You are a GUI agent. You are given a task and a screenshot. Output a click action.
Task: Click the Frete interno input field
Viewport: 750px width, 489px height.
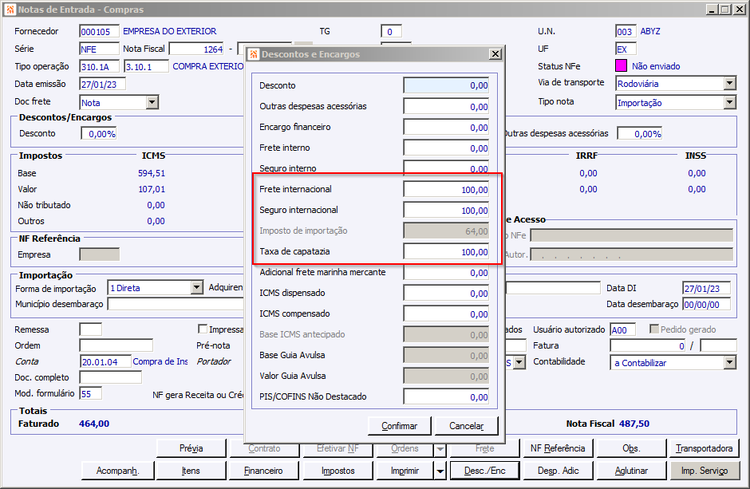click(446, 148)
